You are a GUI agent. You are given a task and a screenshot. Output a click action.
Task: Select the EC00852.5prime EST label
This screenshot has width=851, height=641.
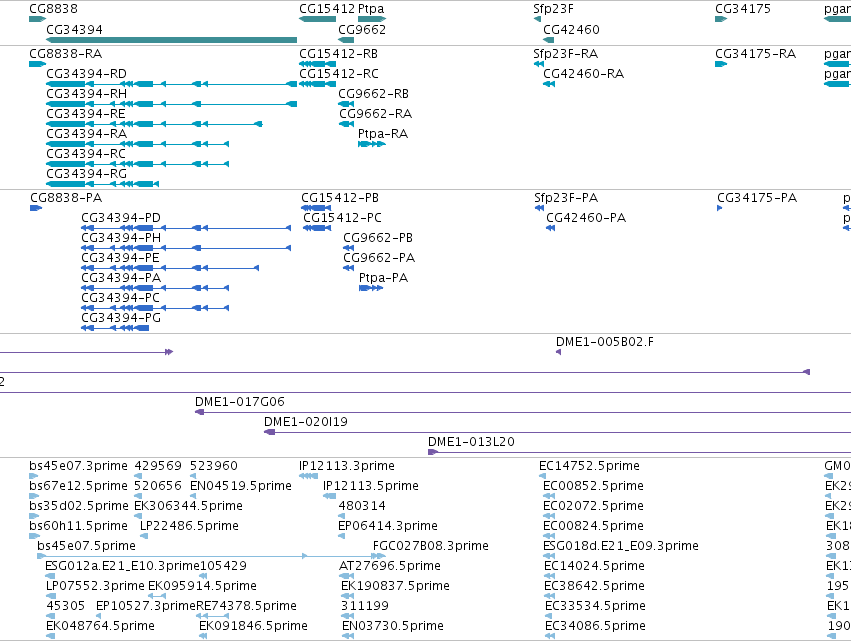[593, 486]
